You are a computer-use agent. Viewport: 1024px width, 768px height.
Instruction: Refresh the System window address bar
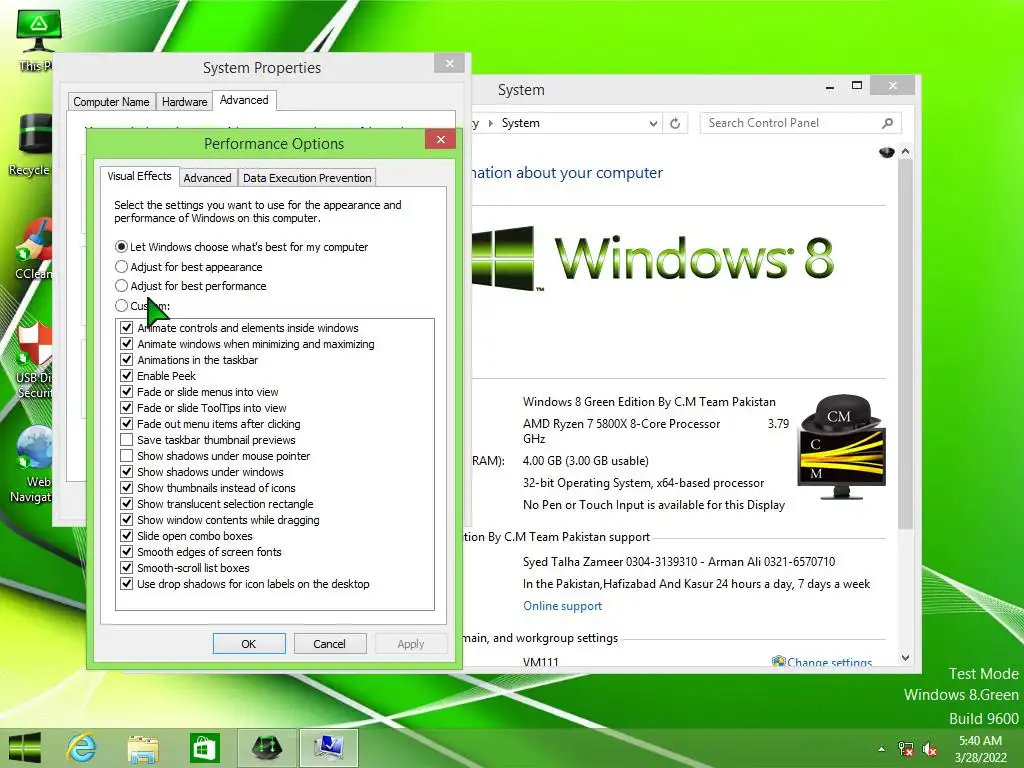click(x=675, y=123)
